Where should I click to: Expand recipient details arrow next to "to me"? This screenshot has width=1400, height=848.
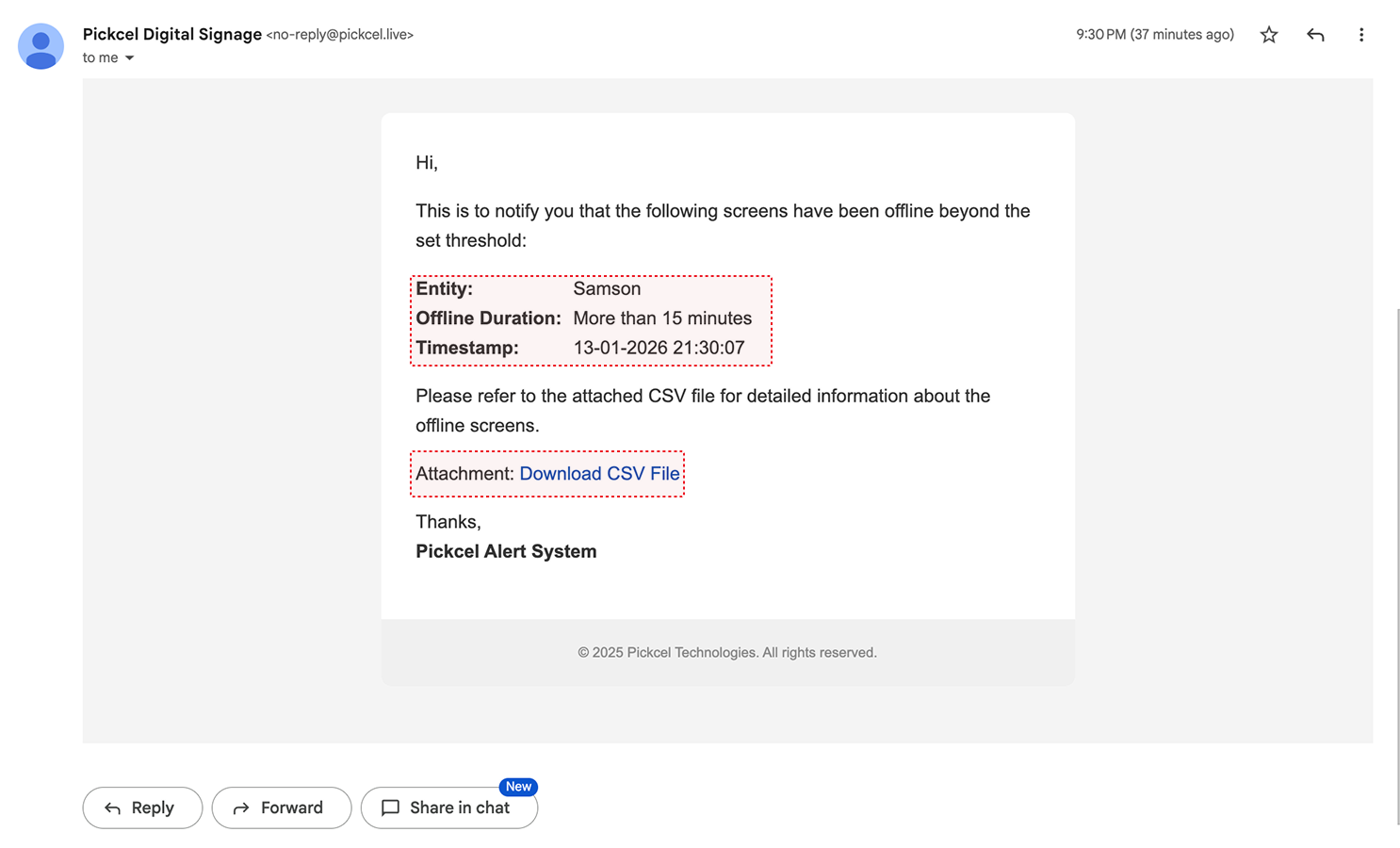130,58
